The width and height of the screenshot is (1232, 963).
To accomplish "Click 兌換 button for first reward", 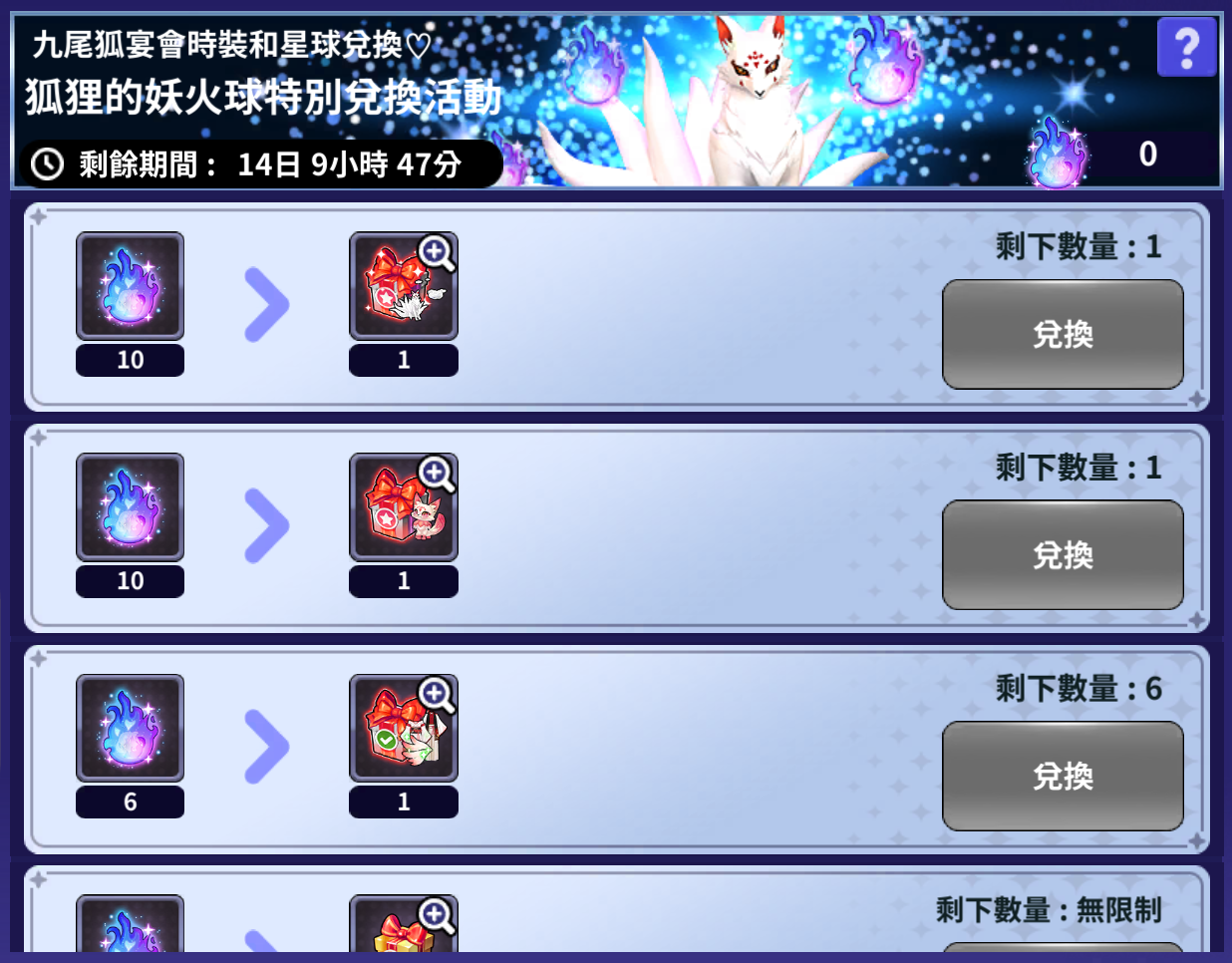I will pos(1063,334).
